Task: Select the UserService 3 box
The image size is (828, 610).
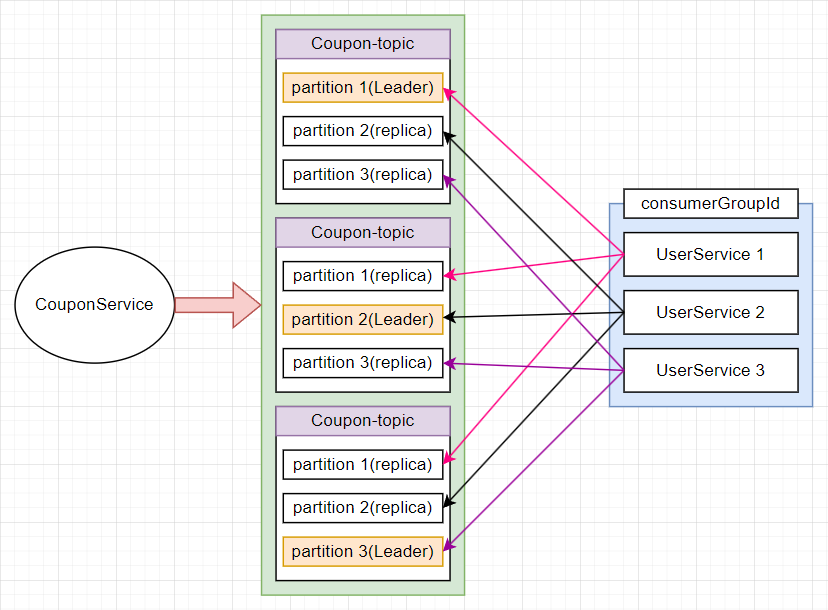Action: click(711, 370)
